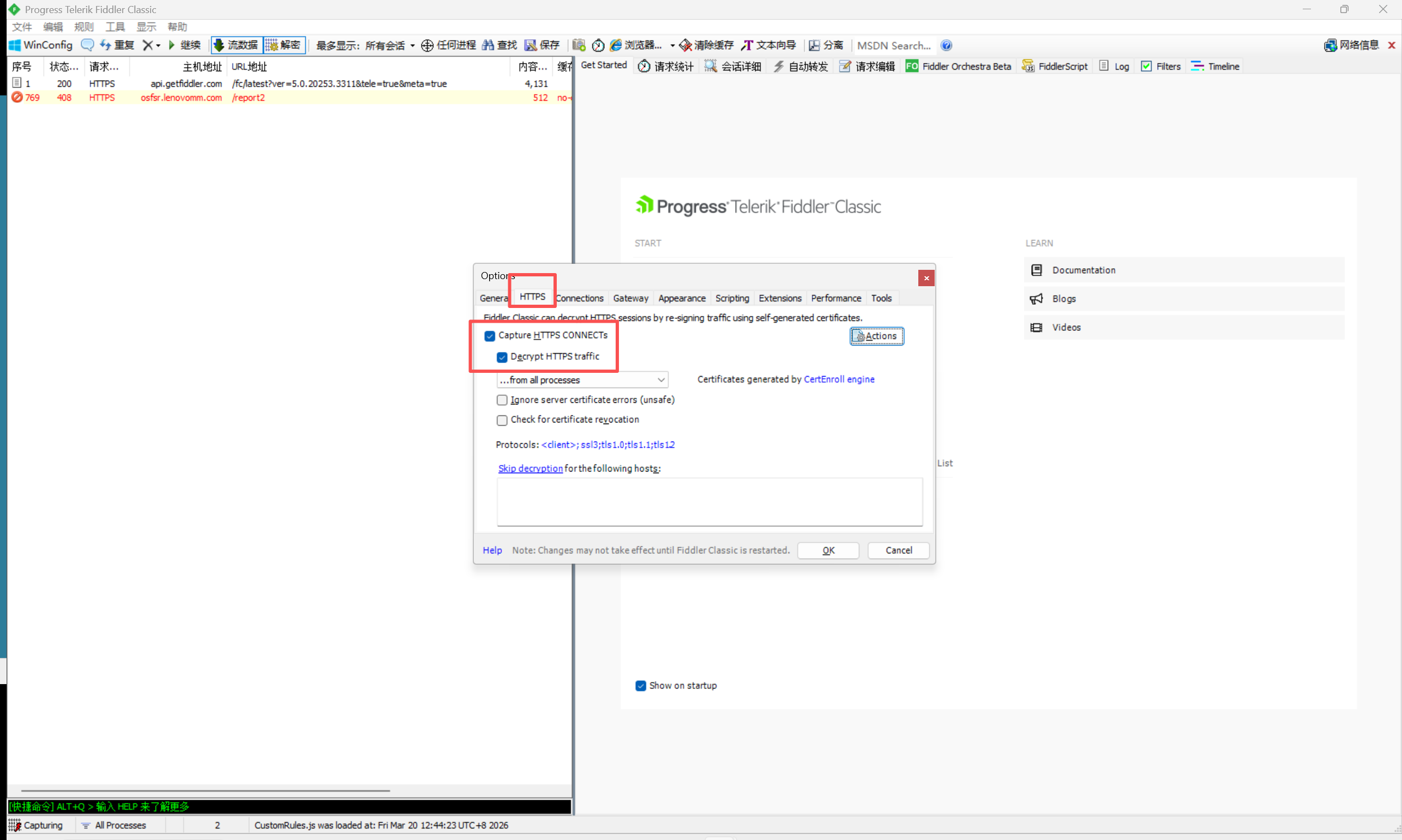Click the skip decryption hosts text box
The height and width of the screenshot is (840, 1402).
tap(709, 502)
